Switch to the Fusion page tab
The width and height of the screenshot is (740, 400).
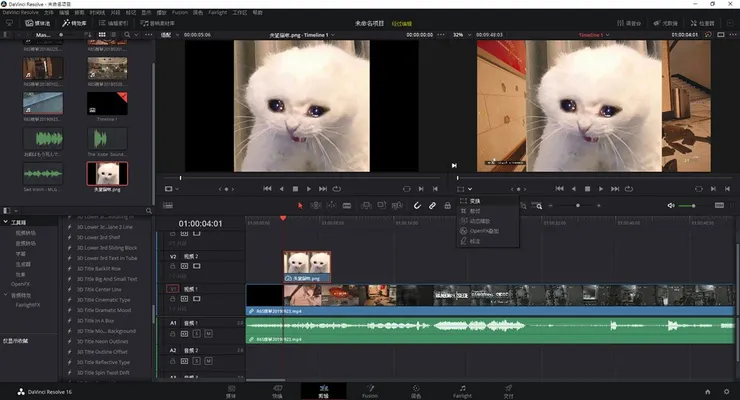[x=370, y=392]
